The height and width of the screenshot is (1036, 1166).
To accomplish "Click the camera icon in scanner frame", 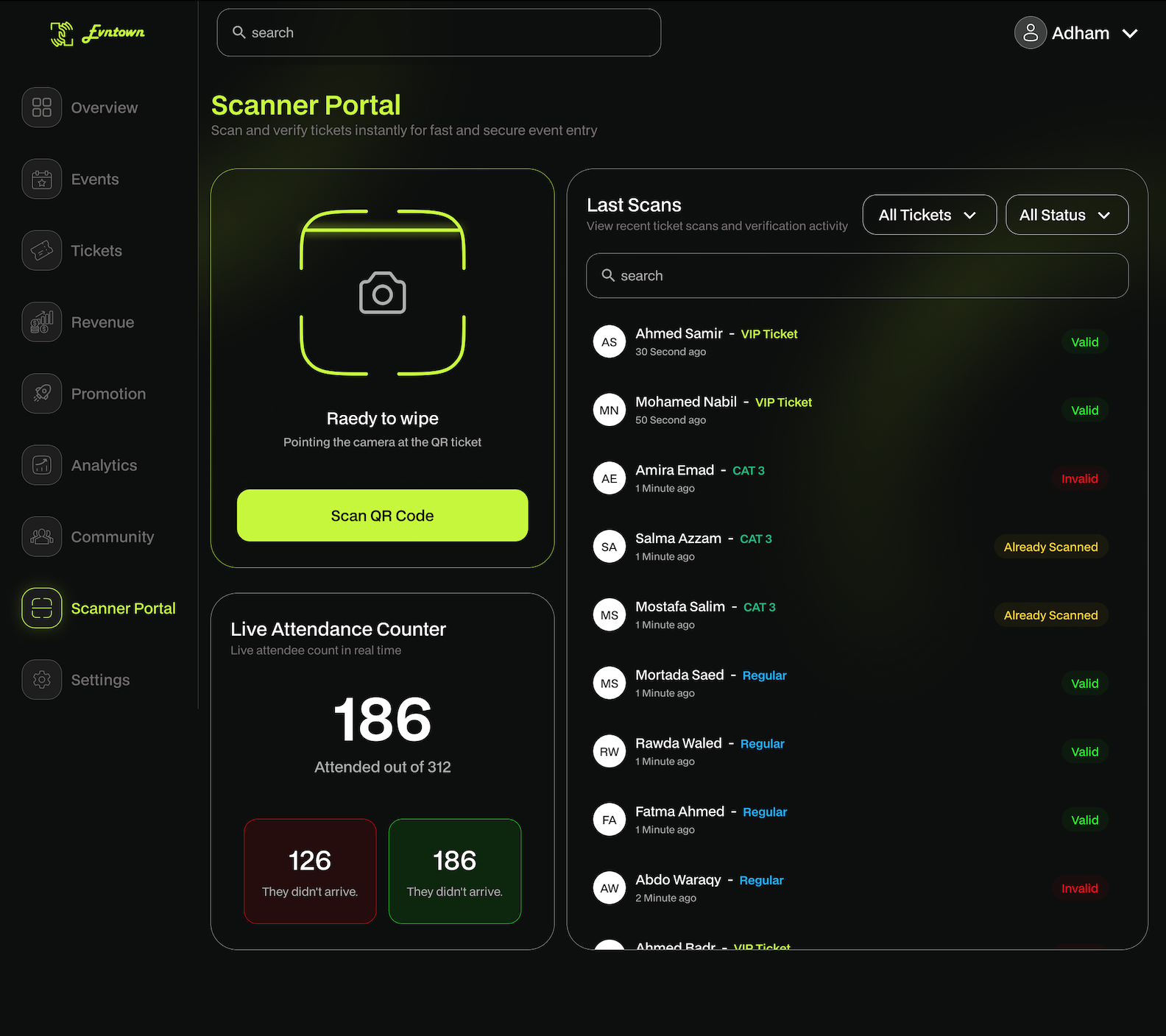I will 382,293.
